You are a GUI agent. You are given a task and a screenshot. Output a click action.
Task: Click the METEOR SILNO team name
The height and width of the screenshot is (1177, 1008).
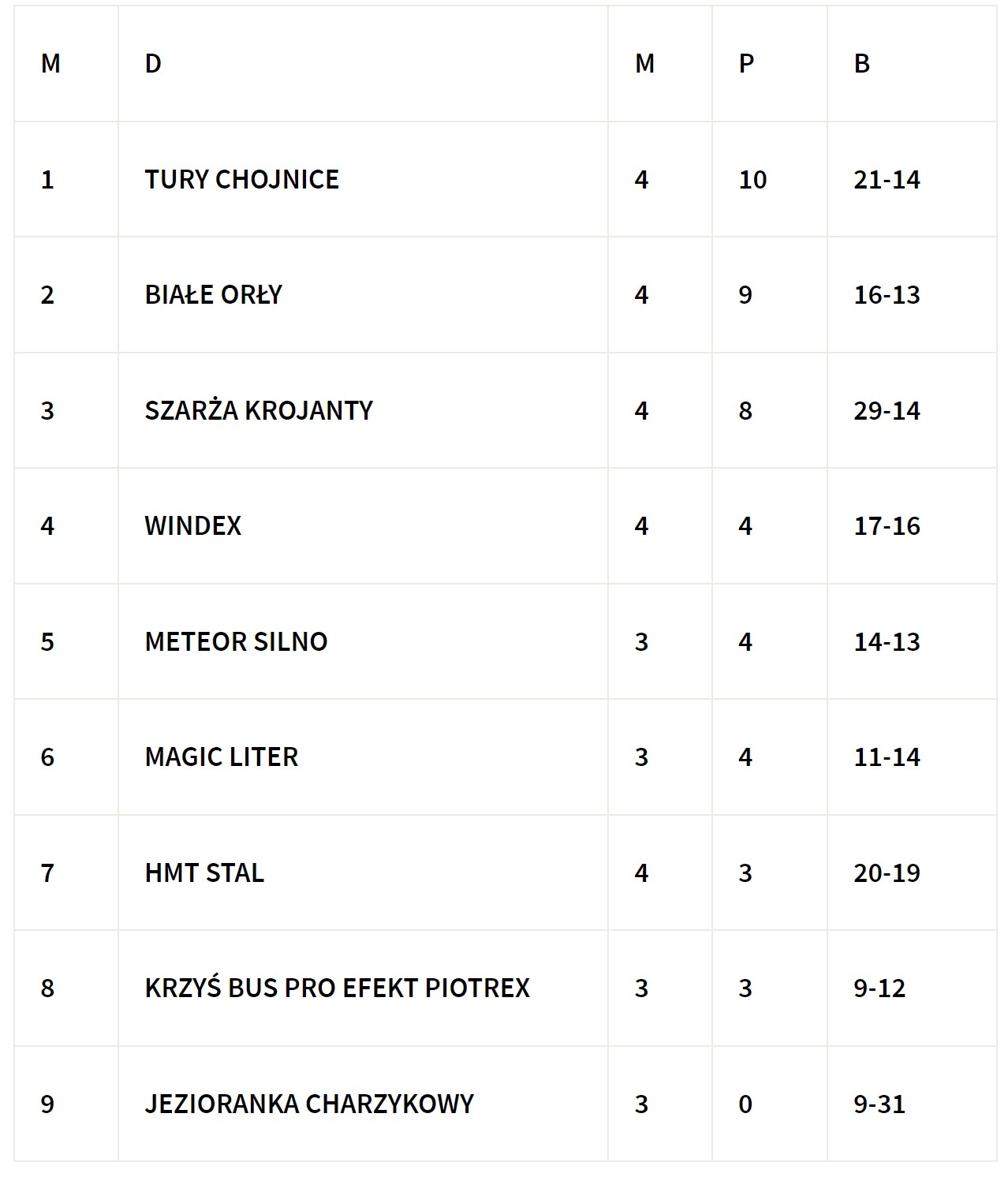pos(236,642)
